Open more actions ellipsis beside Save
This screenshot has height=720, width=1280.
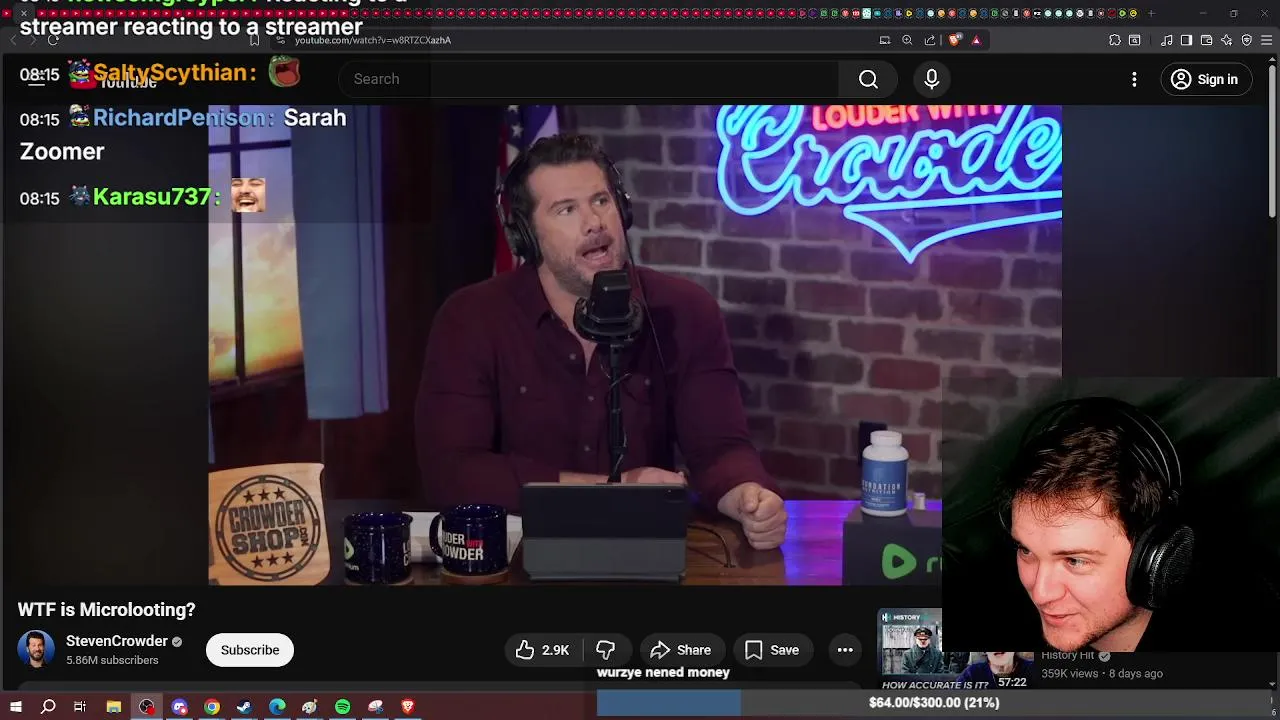pos(845,650)
